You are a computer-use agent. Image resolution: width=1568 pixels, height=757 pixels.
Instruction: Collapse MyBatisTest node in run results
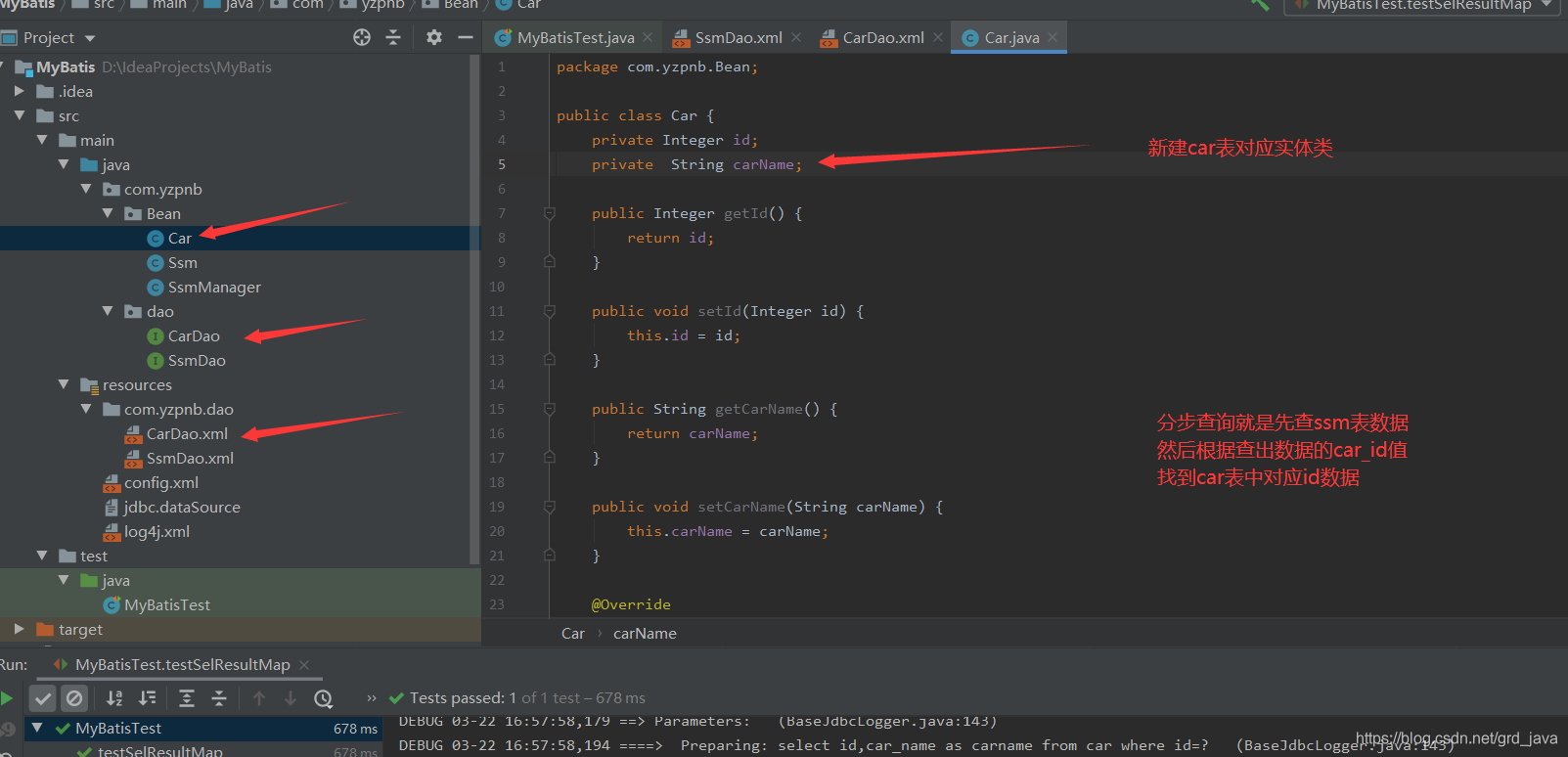pyautogui.click(x=37, y=728)
